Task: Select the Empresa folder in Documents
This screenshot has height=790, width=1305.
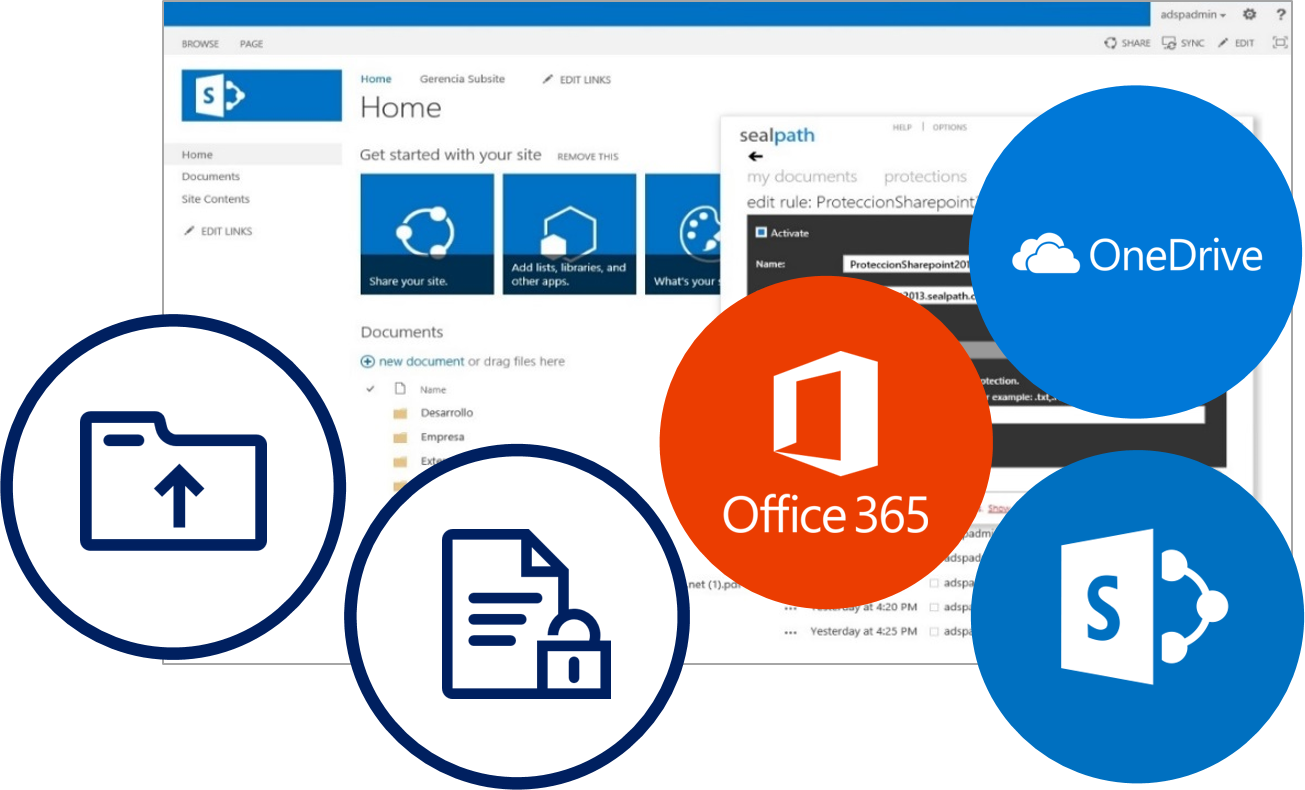Action: coord(445,436)
